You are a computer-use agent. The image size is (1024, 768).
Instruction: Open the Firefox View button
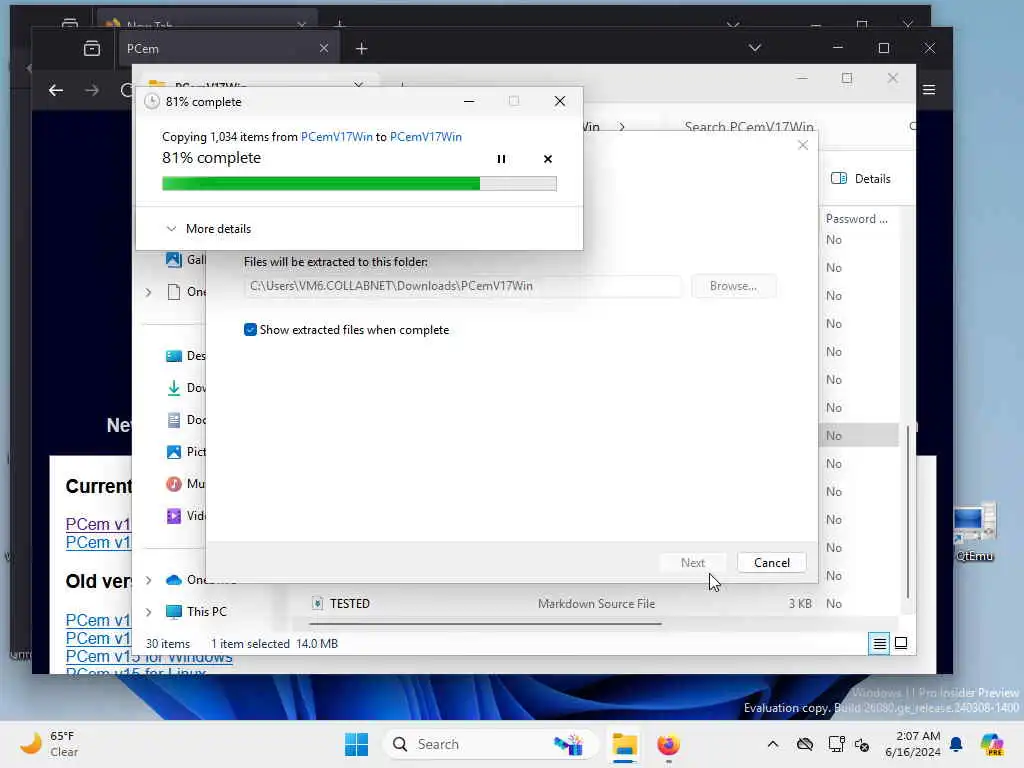(x=92, y=48)
